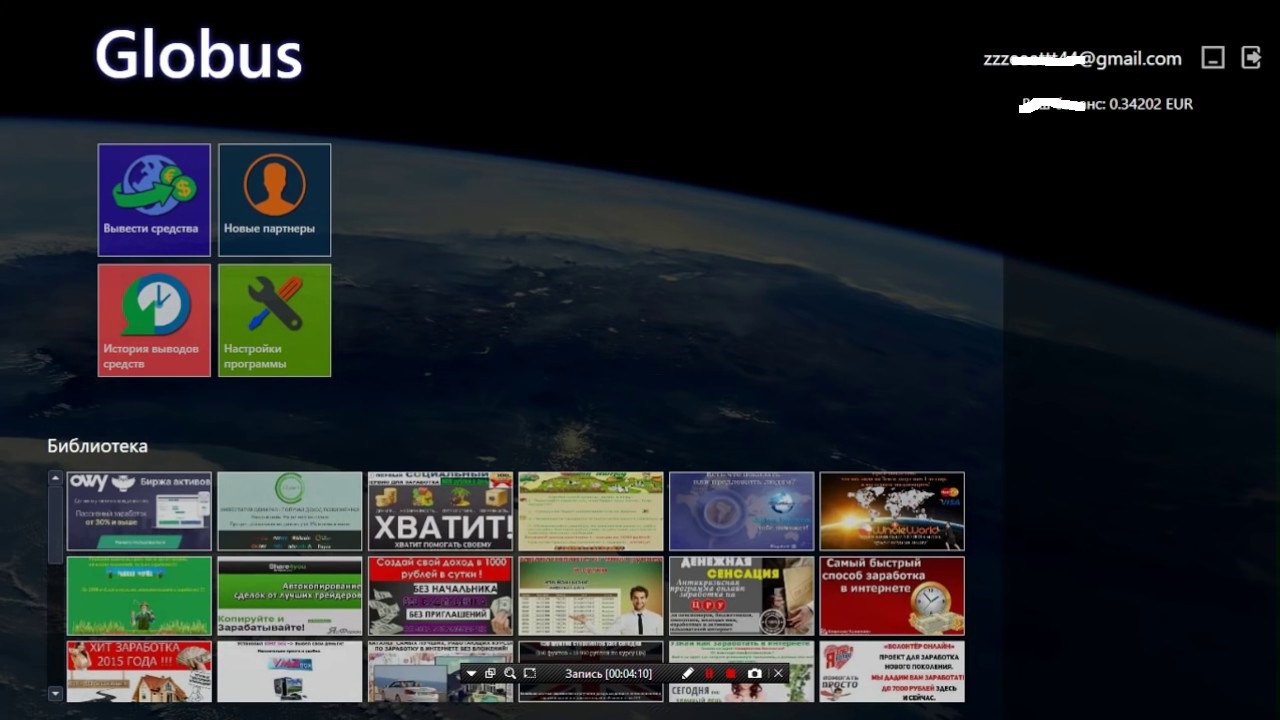Click the 0.34202 EUR balance
The width and height of the screenshot is (1280, 720).
click(1151, 104)
